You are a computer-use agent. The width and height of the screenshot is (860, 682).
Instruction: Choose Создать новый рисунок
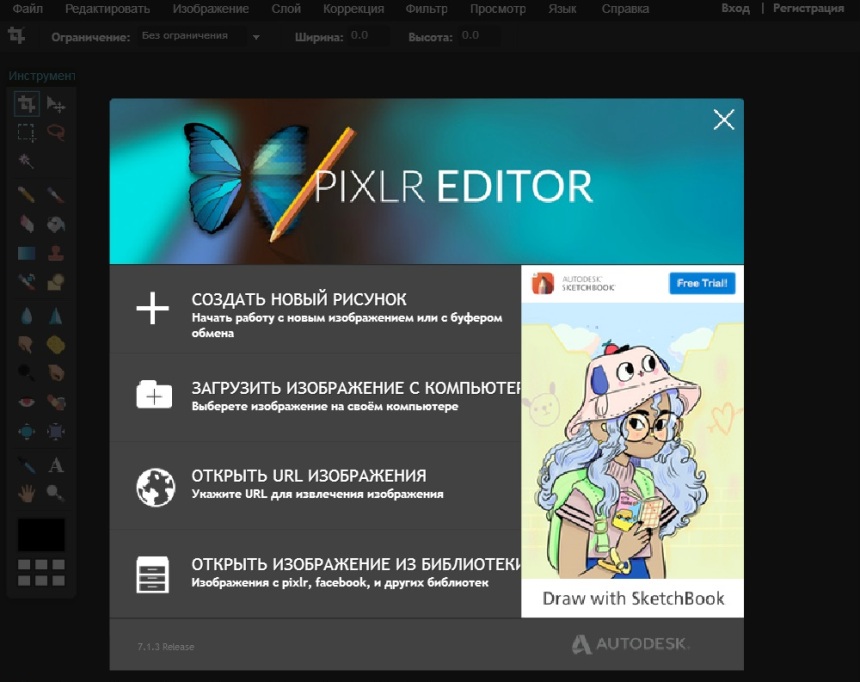[x=315, y=310]
